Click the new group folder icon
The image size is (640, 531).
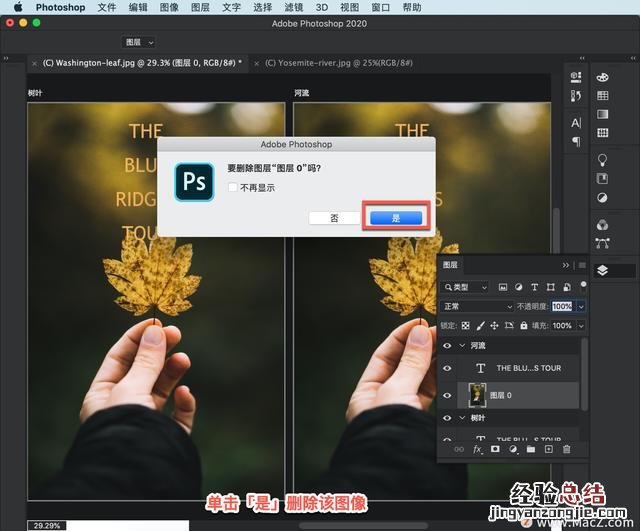531,450
